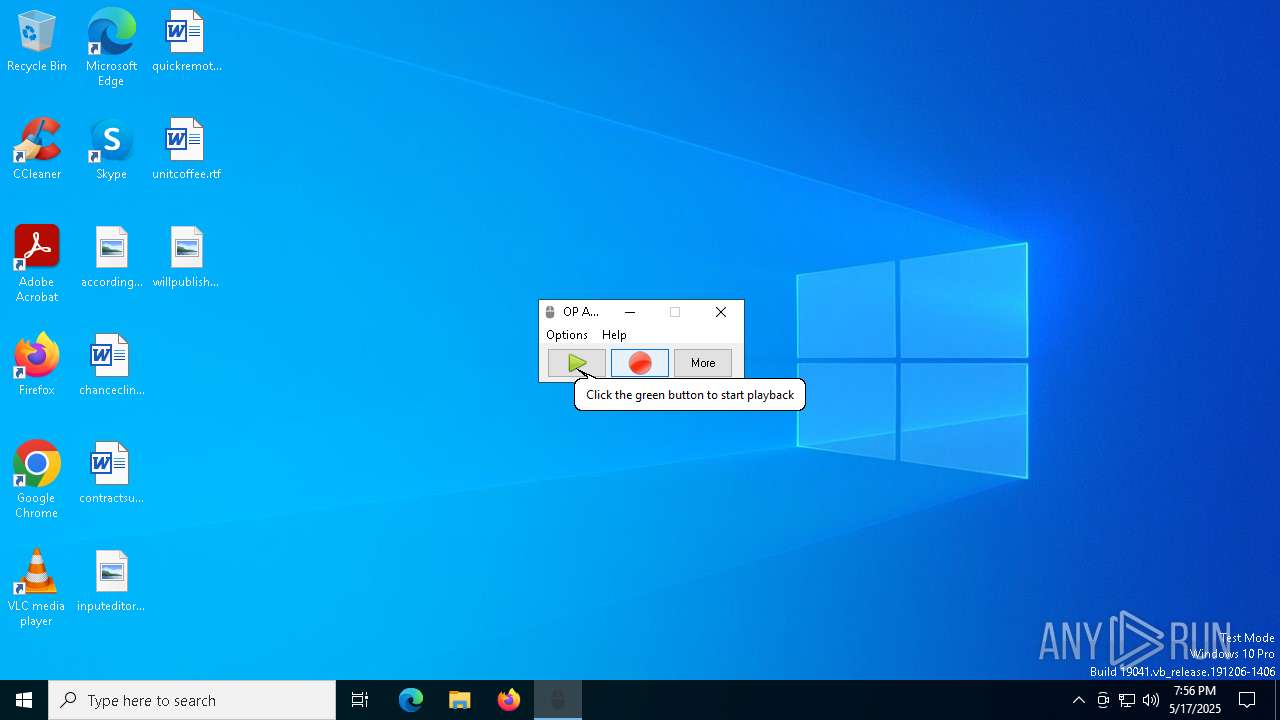Launch Microsoft Edge from the taskbar
1280x720 pixels.
[411, 700]
